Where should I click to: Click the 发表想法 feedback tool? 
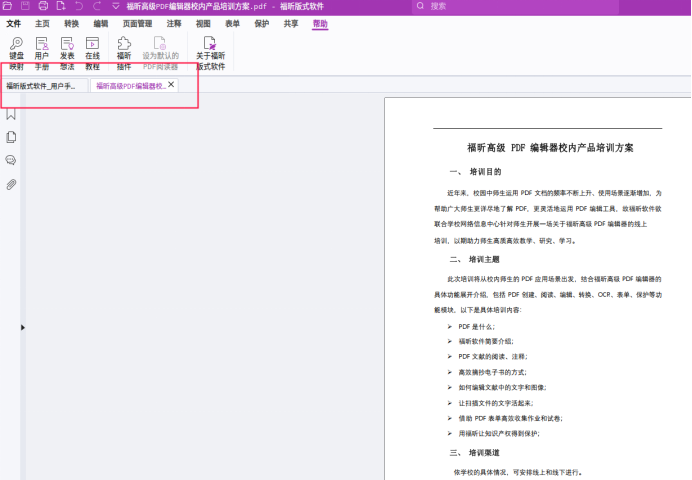(67, 53)
